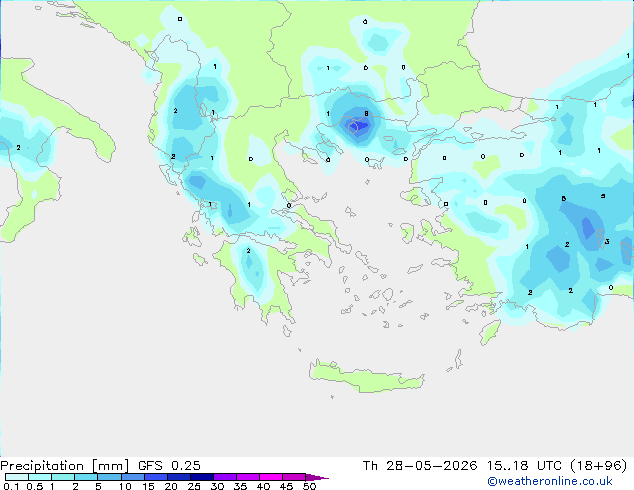Viewport: 634px width, 490px height.
Task: Click the 45–50 mm legend color swatch
Action: tap(294, 477)
